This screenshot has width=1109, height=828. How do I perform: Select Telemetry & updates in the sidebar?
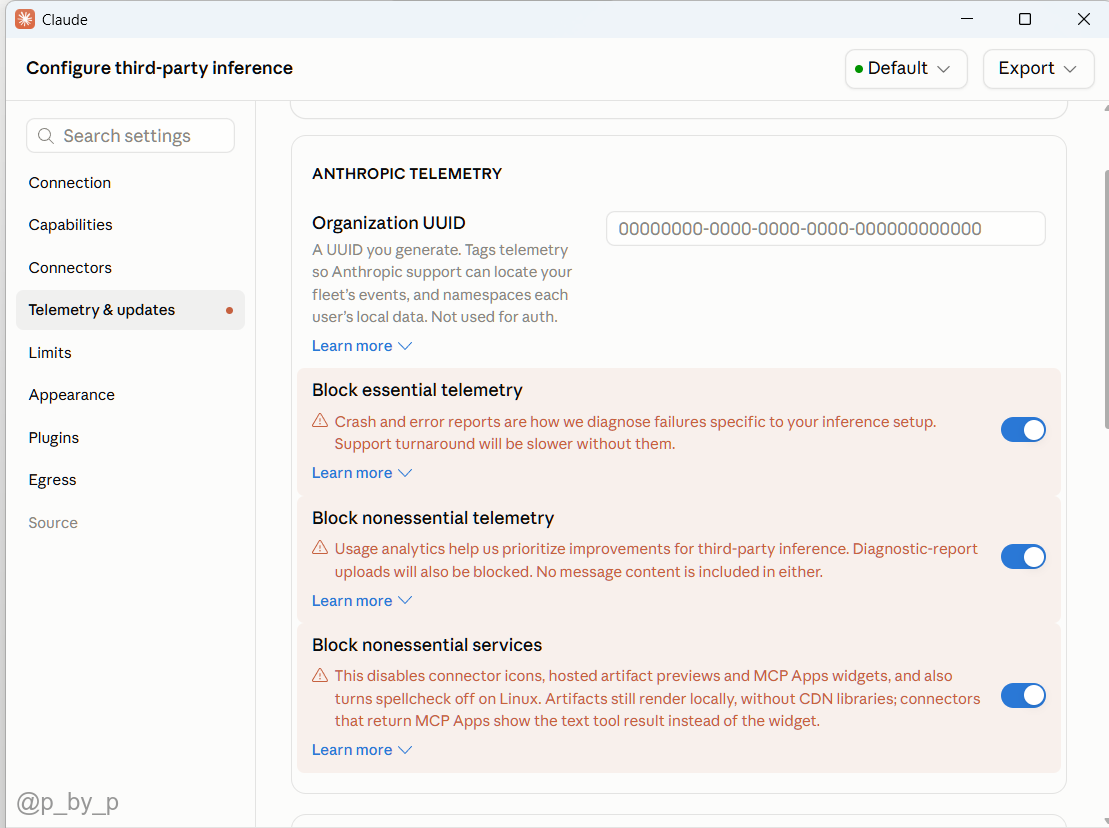tap(130, 310)
